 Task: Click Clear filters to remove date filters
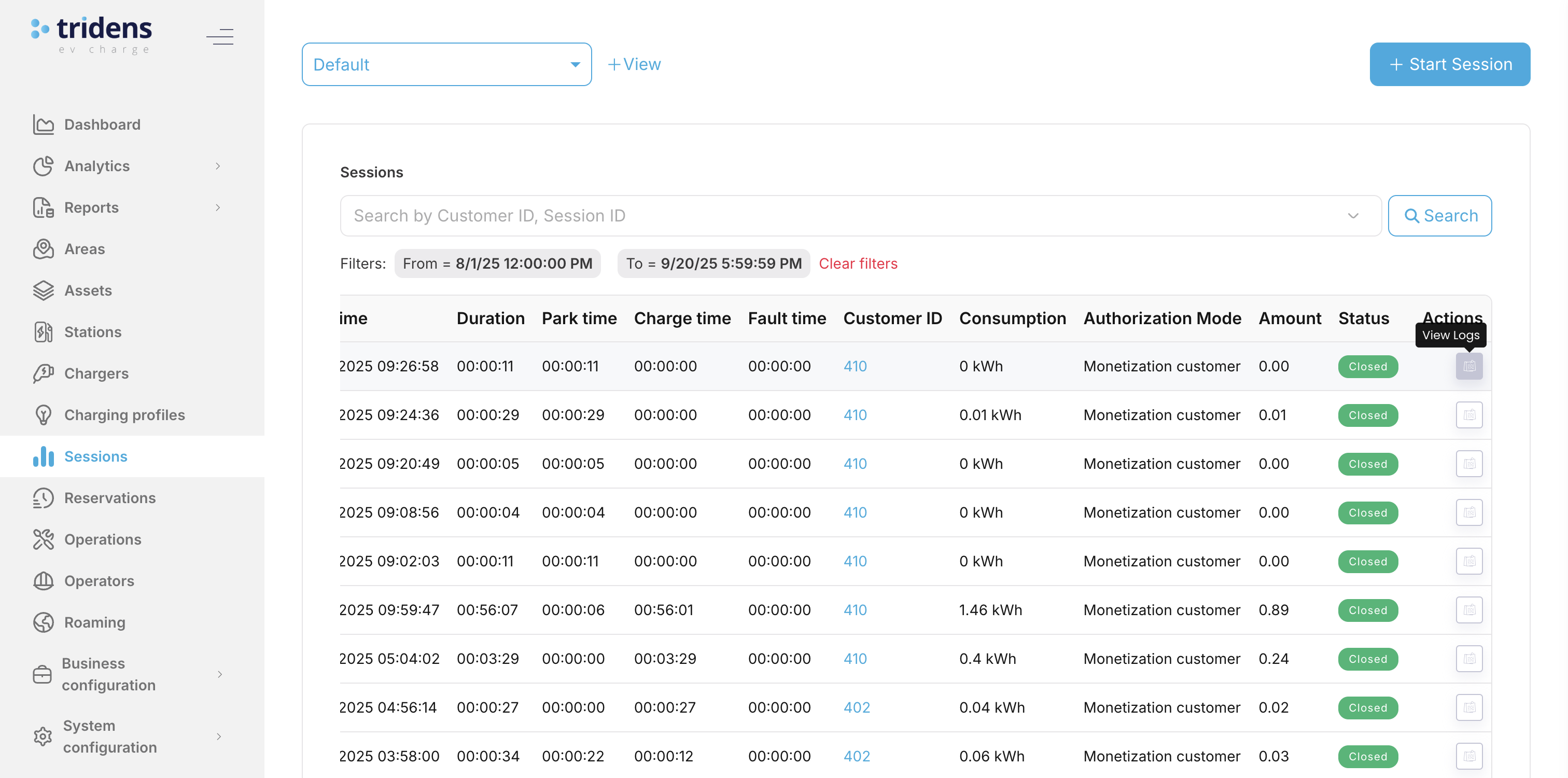pos(858,263)
